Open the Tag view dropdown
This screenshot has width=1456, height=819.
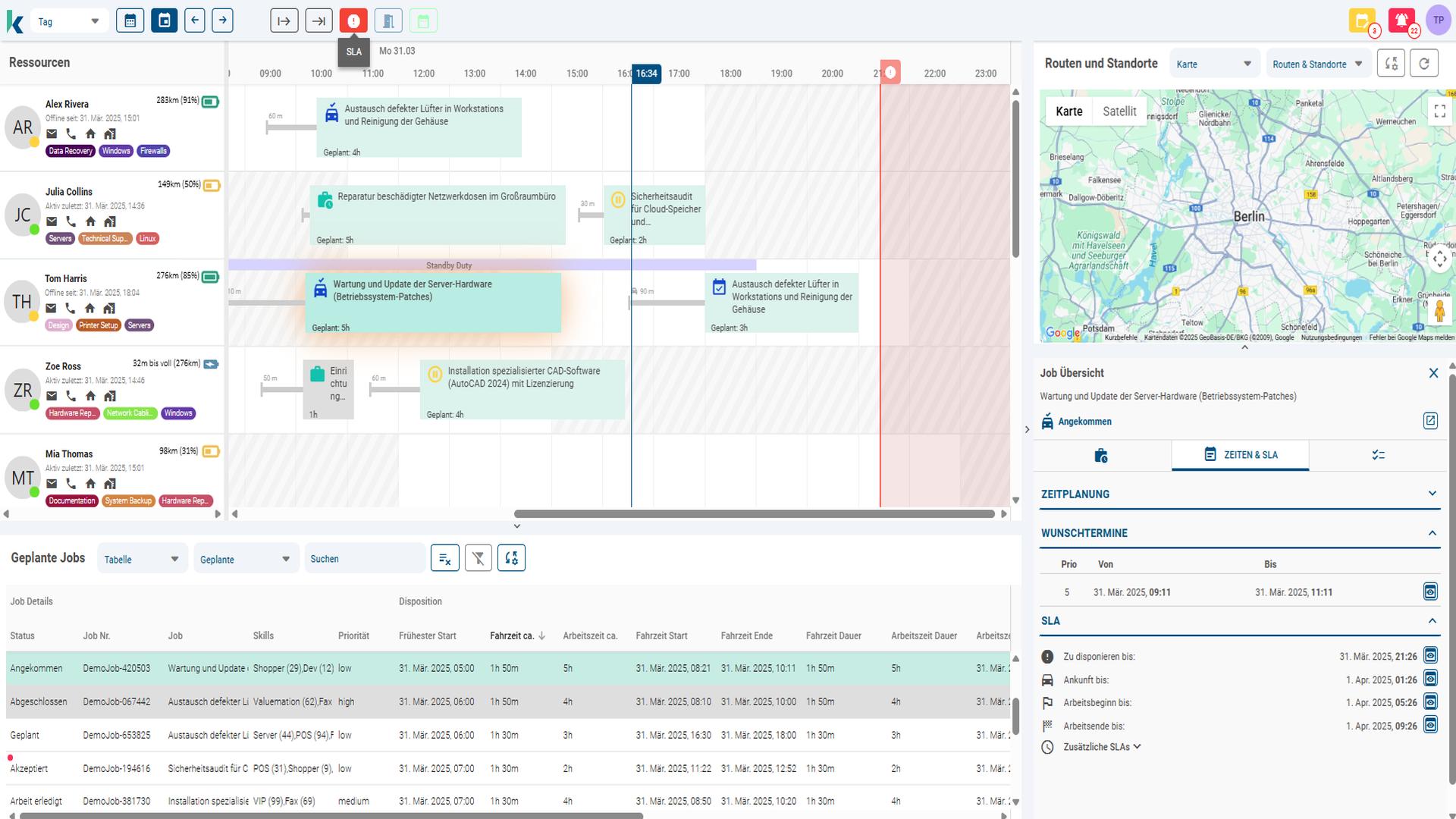(x=68, y=21)
